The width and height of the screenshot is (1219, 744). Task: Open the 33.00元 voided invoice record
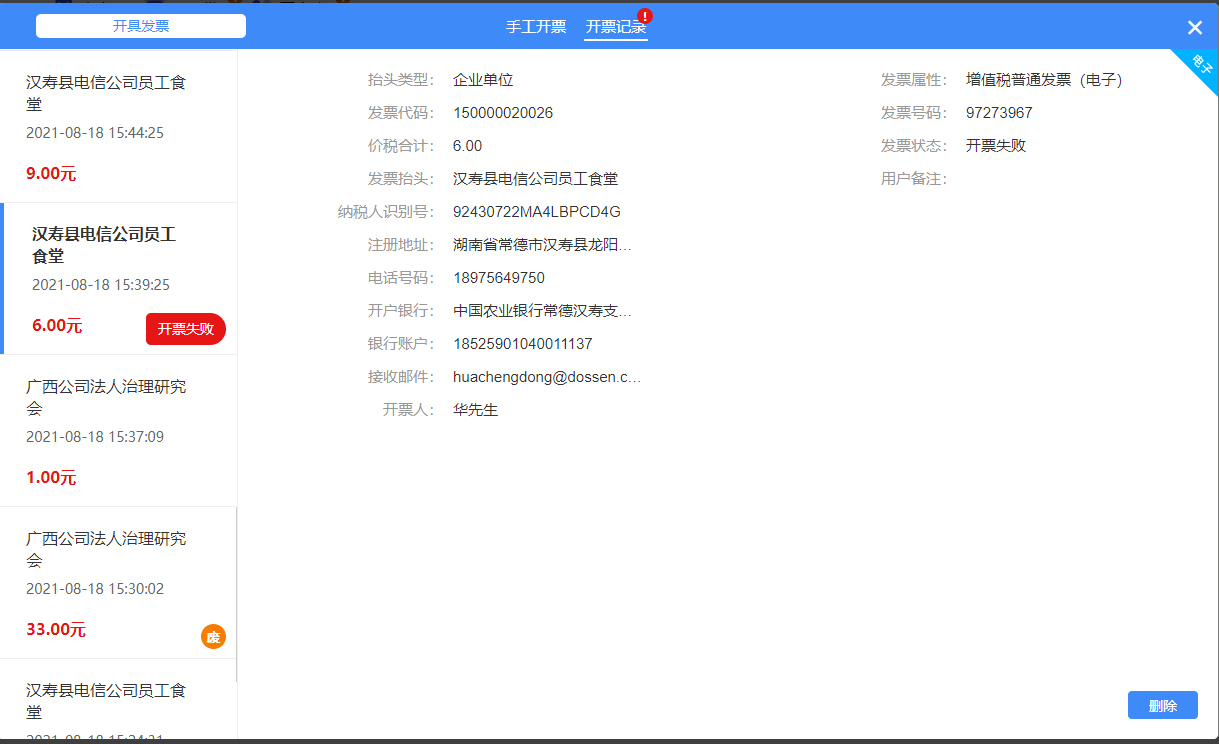point(118,583)
